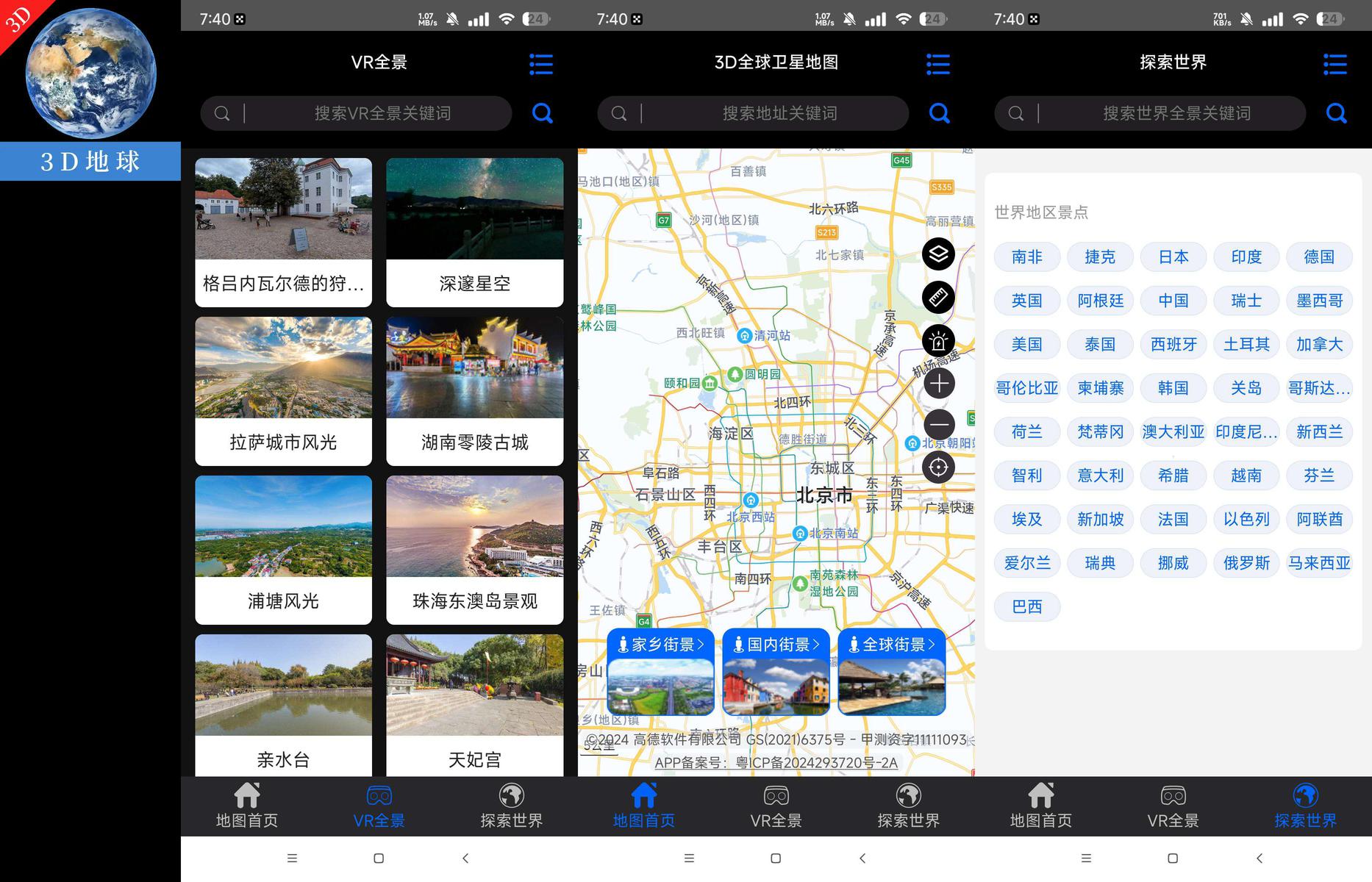Screen dimensions: 1372x882
Task: Select the ruler measuring tool on map
Action: (938, 298)
